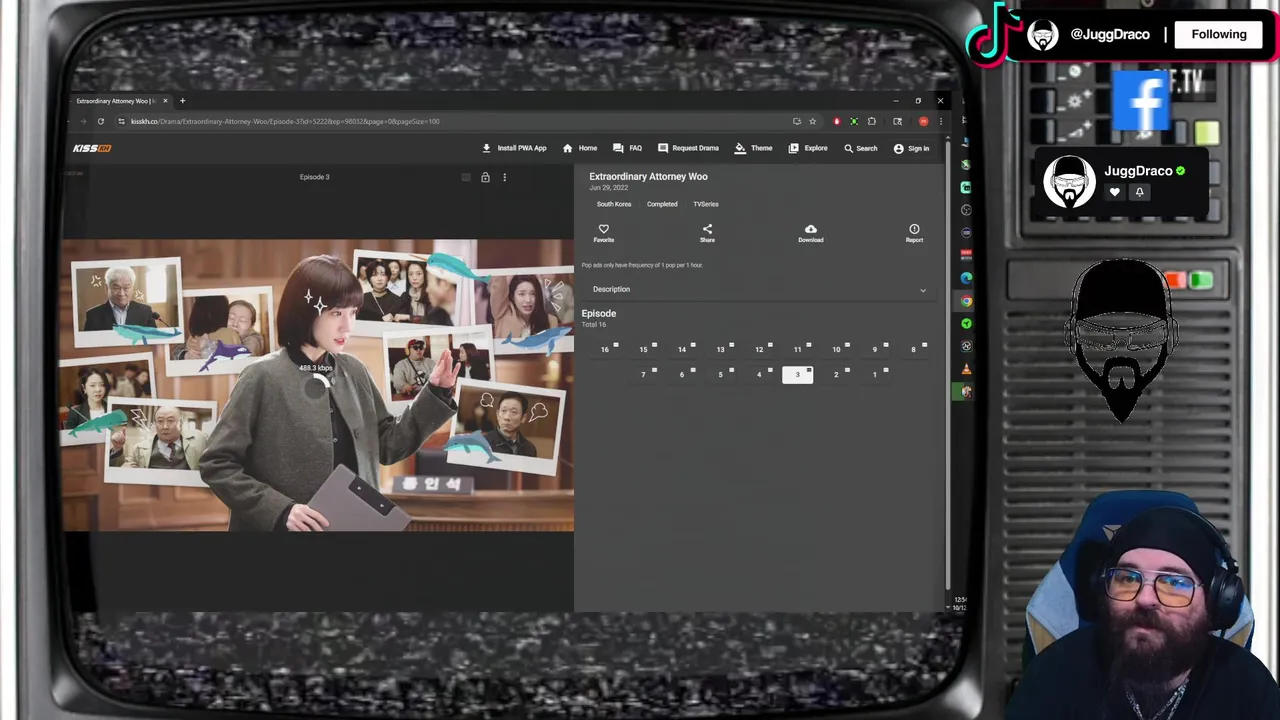Click the Chrome icon in the taskbar
1280x720 pixels.
pos(966,301)
